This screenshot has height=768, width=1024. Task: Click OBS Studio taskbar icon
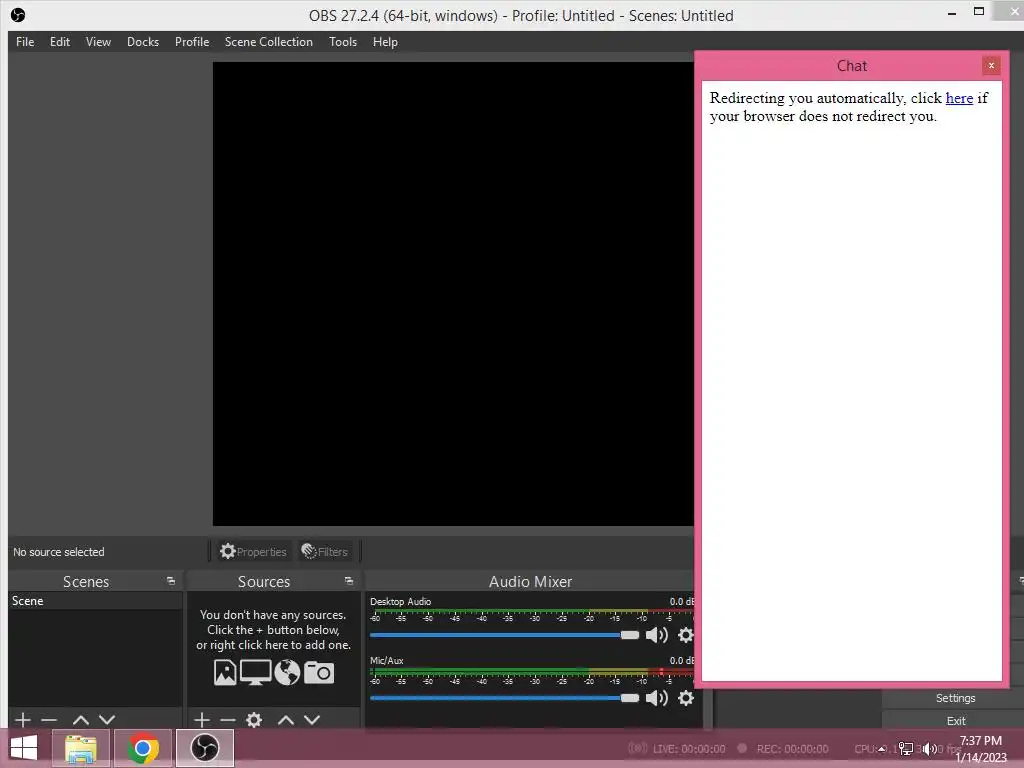205,748
